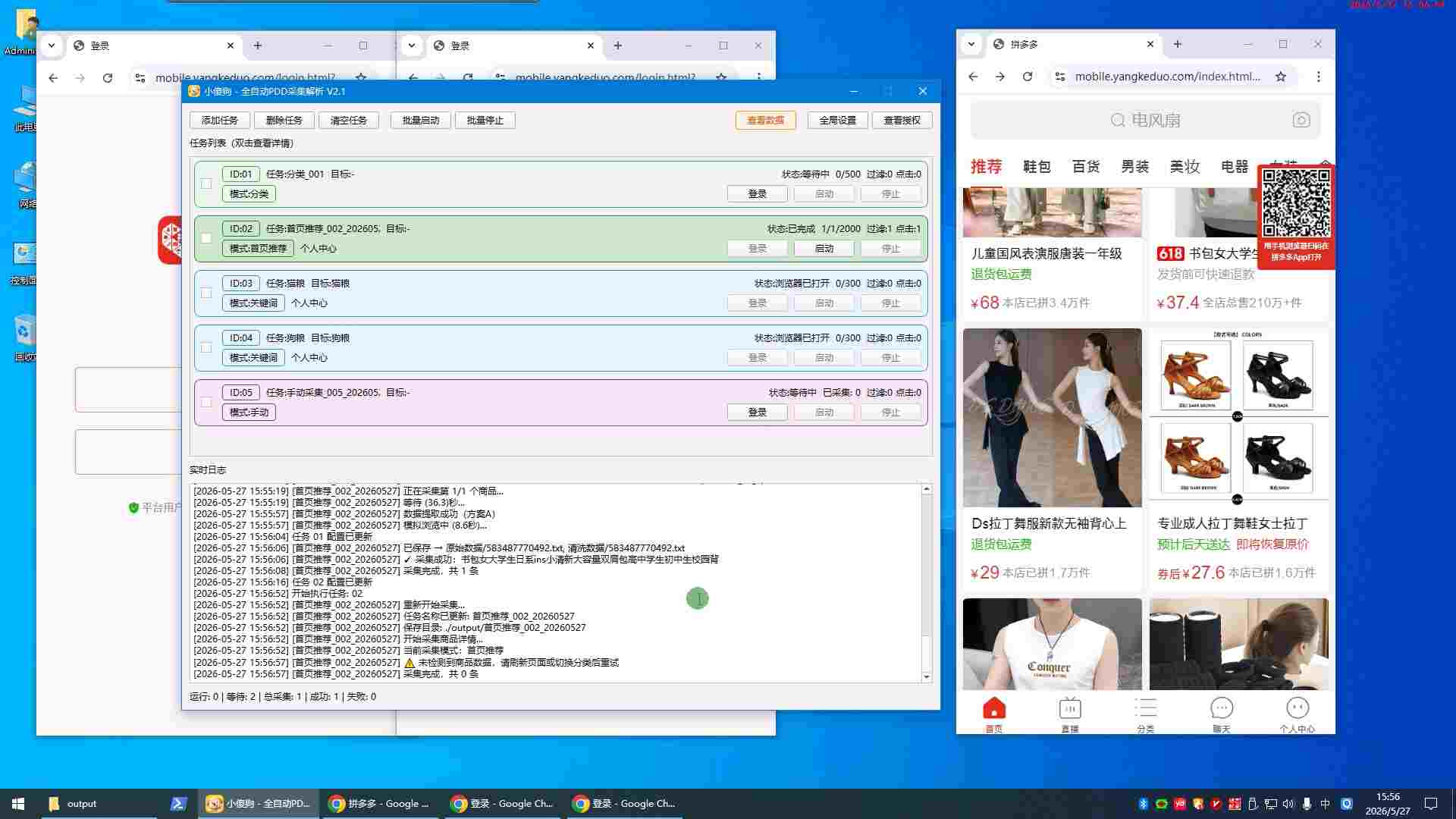Open new tab in the left 登录 Chrome window
The width and height of the screenshot is (1456, 819).
tap(258, 45)
